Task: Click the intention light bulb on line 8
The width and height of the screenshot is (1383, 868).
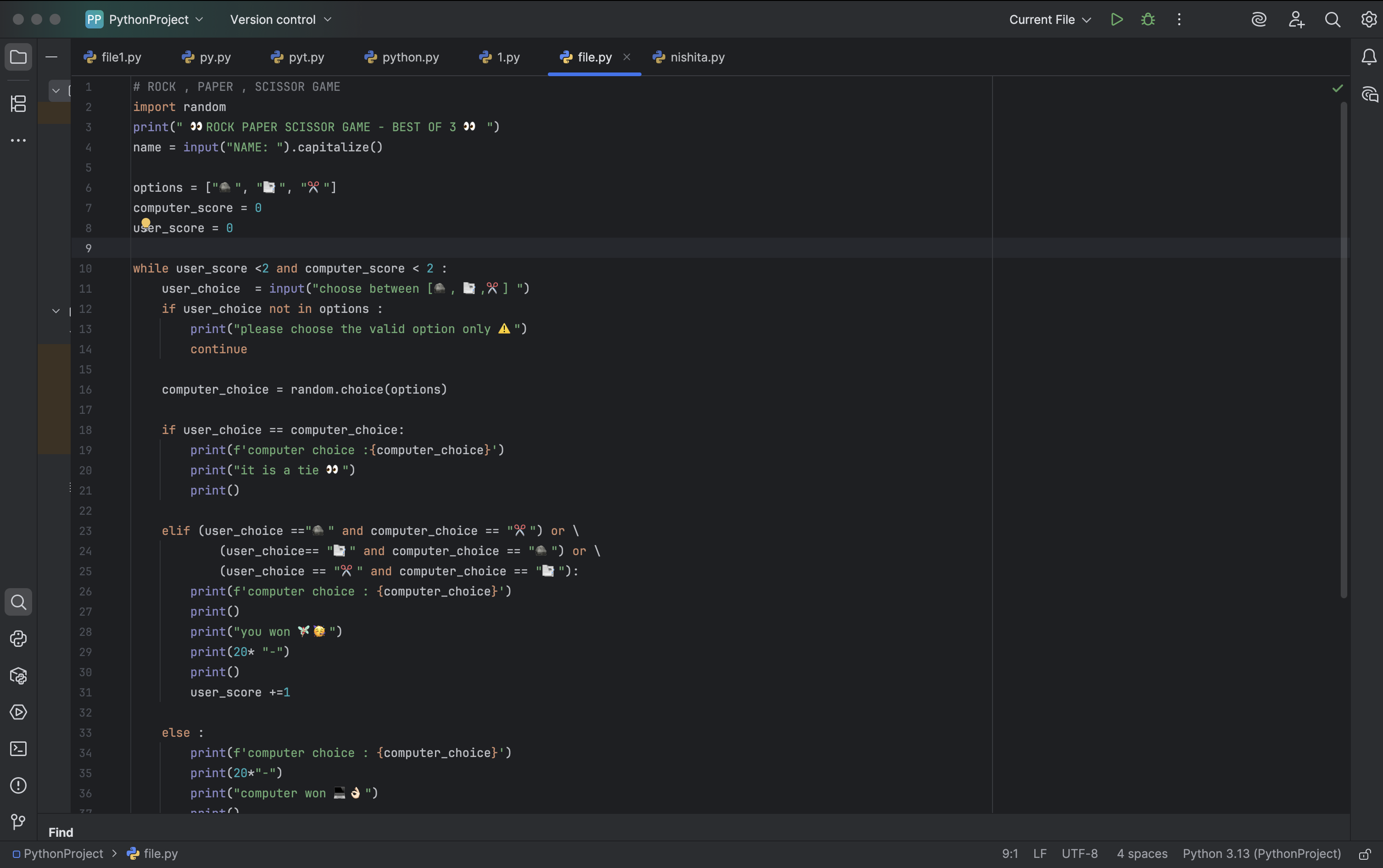Action: tap(146, 223)
